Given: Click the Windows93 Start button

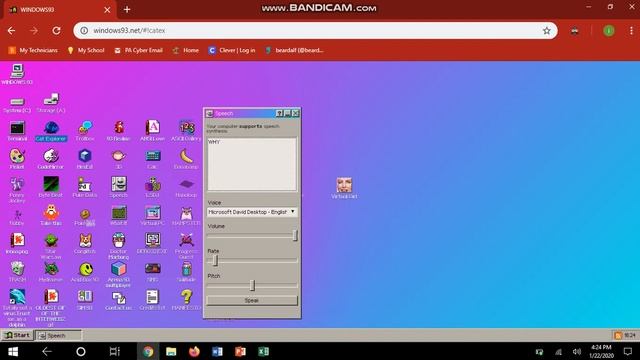Looking at the screenshot, I should tap(17, 335).
